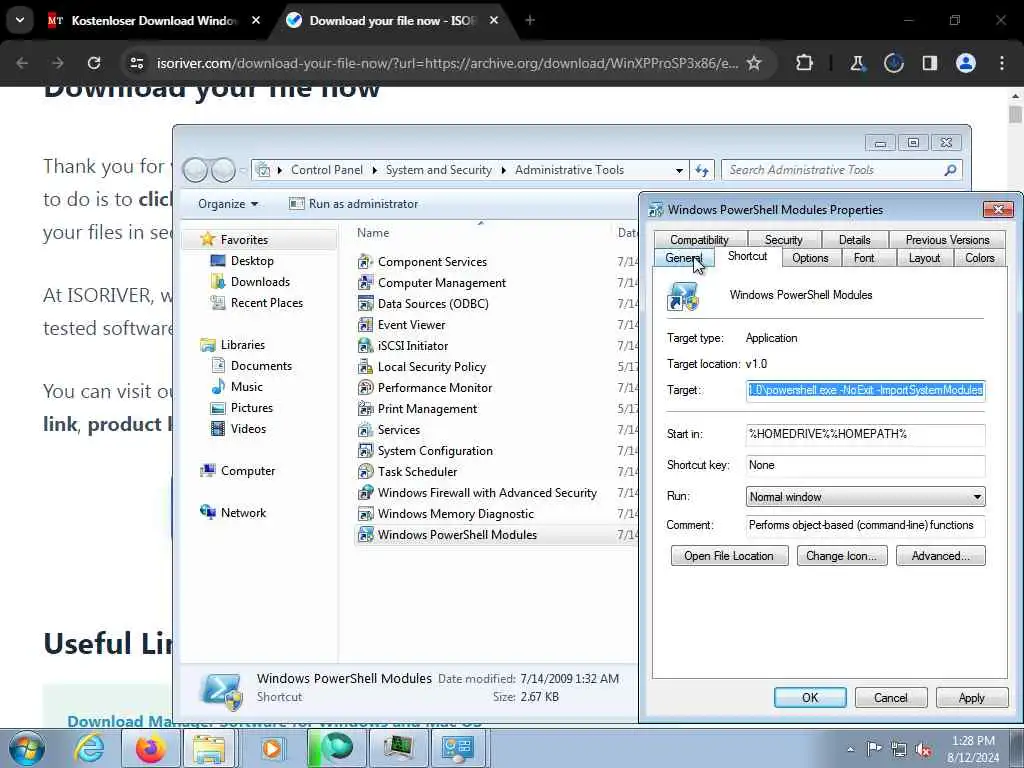Switch to the Options tab
1024x768 pixels.
point(810,258)
